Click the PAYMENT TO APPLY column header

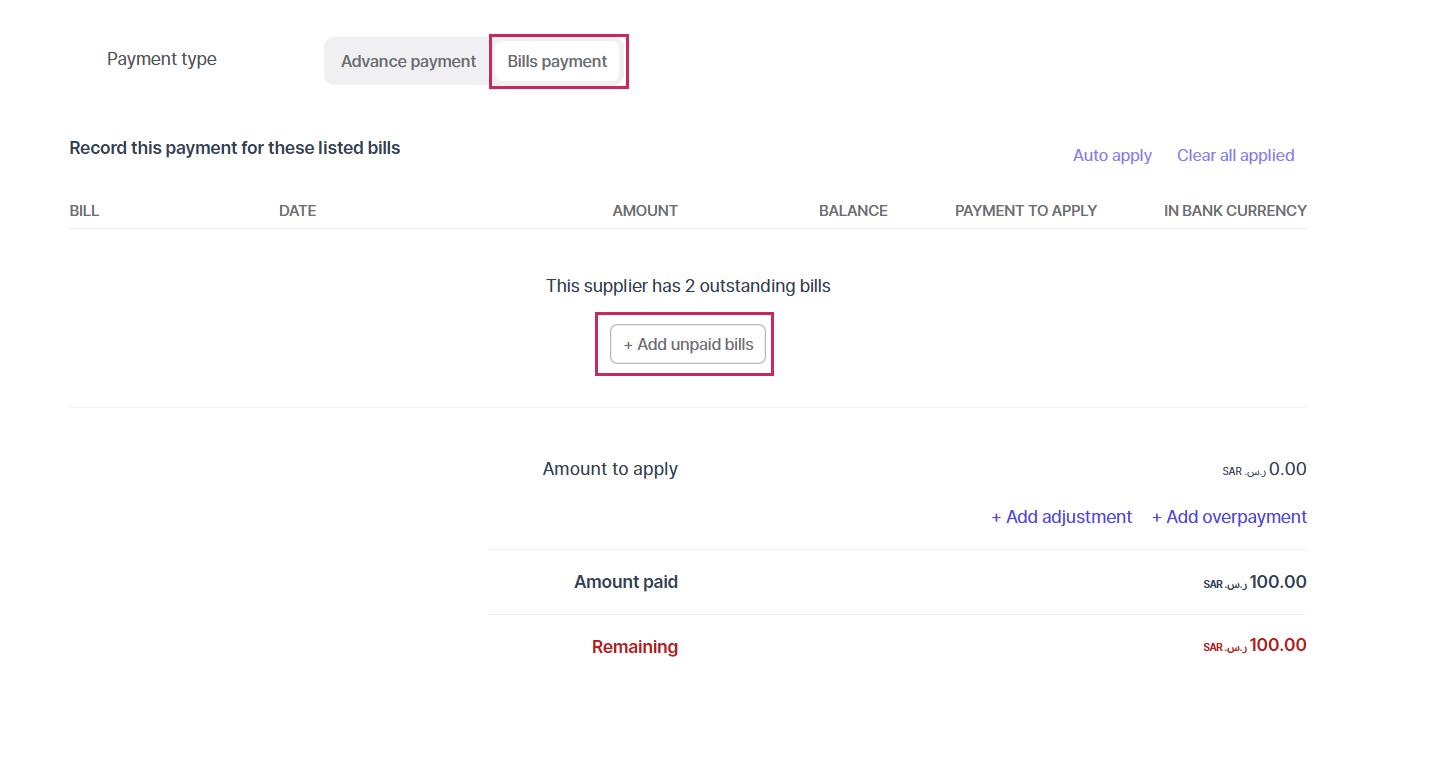point(1025,211)
